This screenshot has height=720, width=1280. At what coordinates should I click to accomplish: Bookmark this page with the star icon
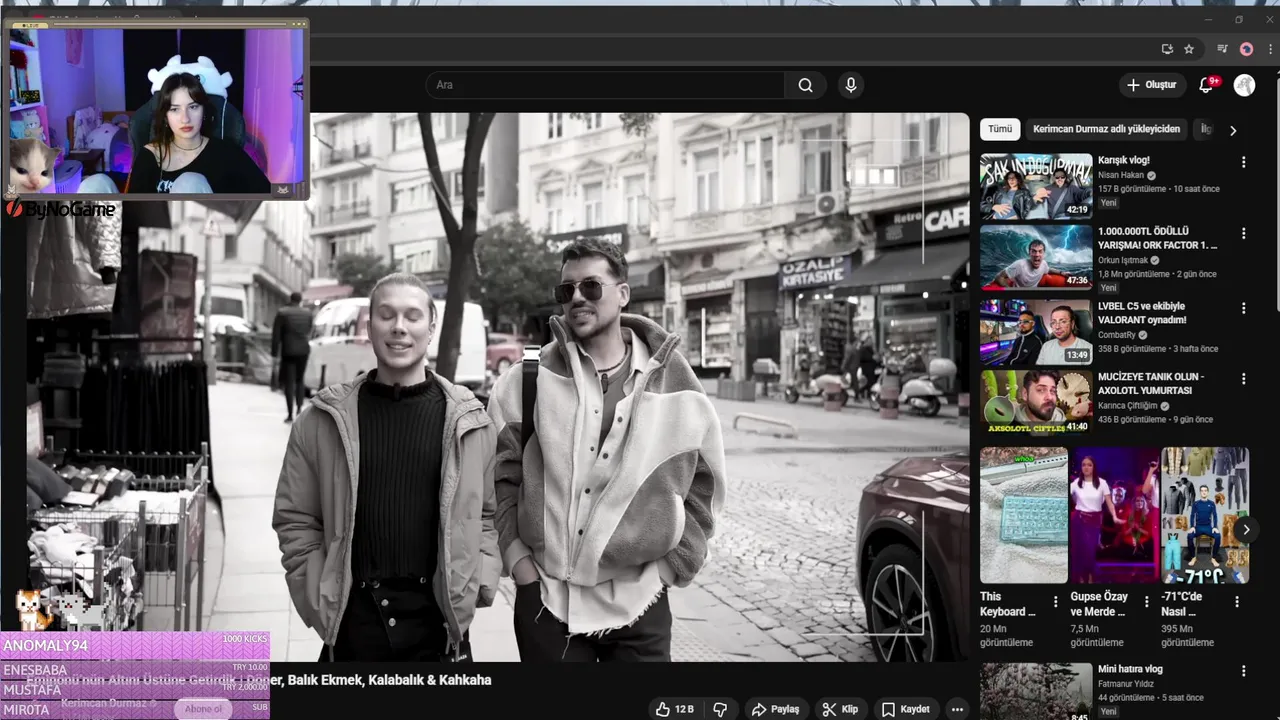pos(1189,49)
